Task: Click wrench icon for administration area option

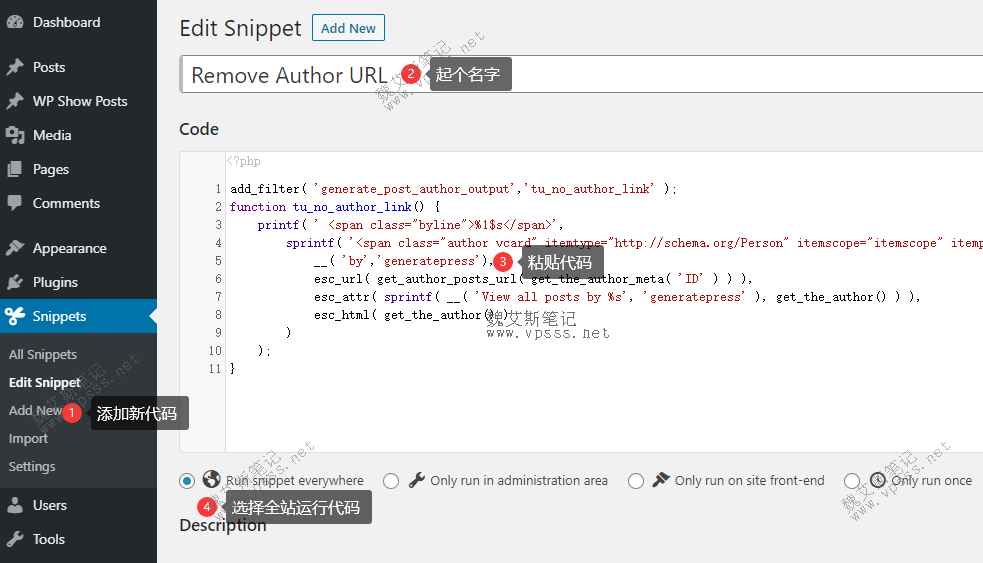Action: 416,480
